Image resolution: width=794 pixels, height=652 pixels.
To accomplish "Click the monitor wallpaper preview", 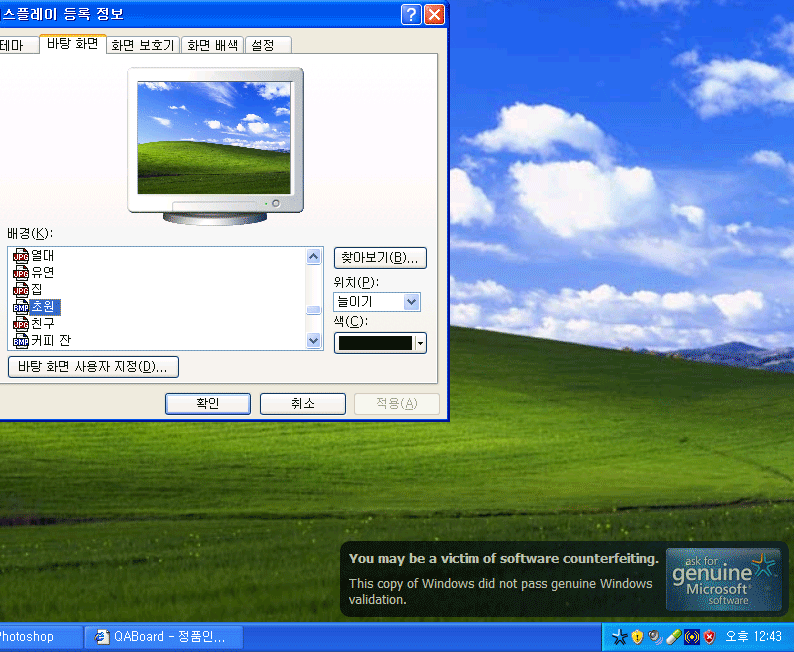I will click(214, 138).
